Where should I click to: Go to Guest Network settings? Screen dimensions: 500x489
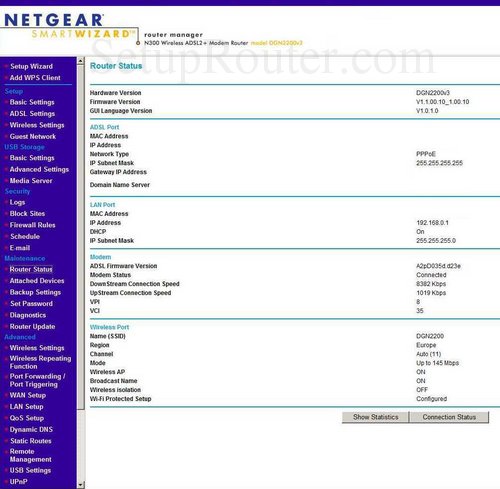33,136
